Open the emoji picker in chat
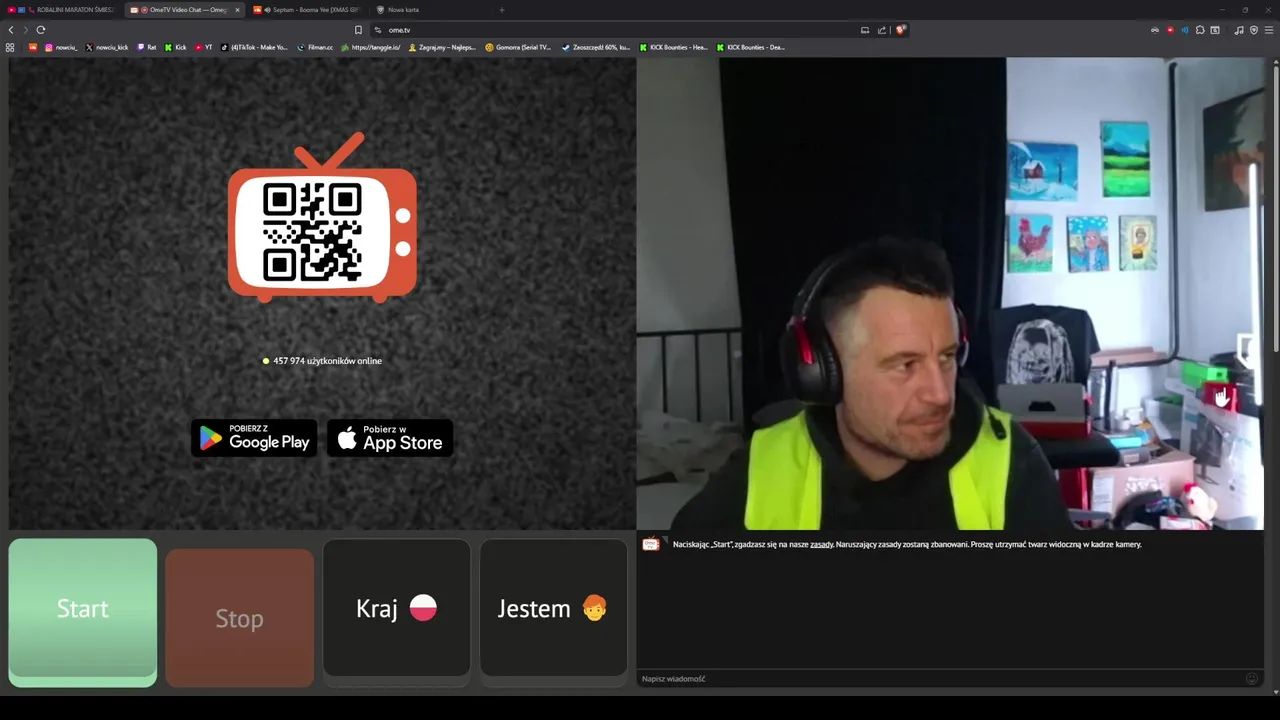Image resolution: width=1280 pixels, height=720 pixels. tap(1251, 679)
